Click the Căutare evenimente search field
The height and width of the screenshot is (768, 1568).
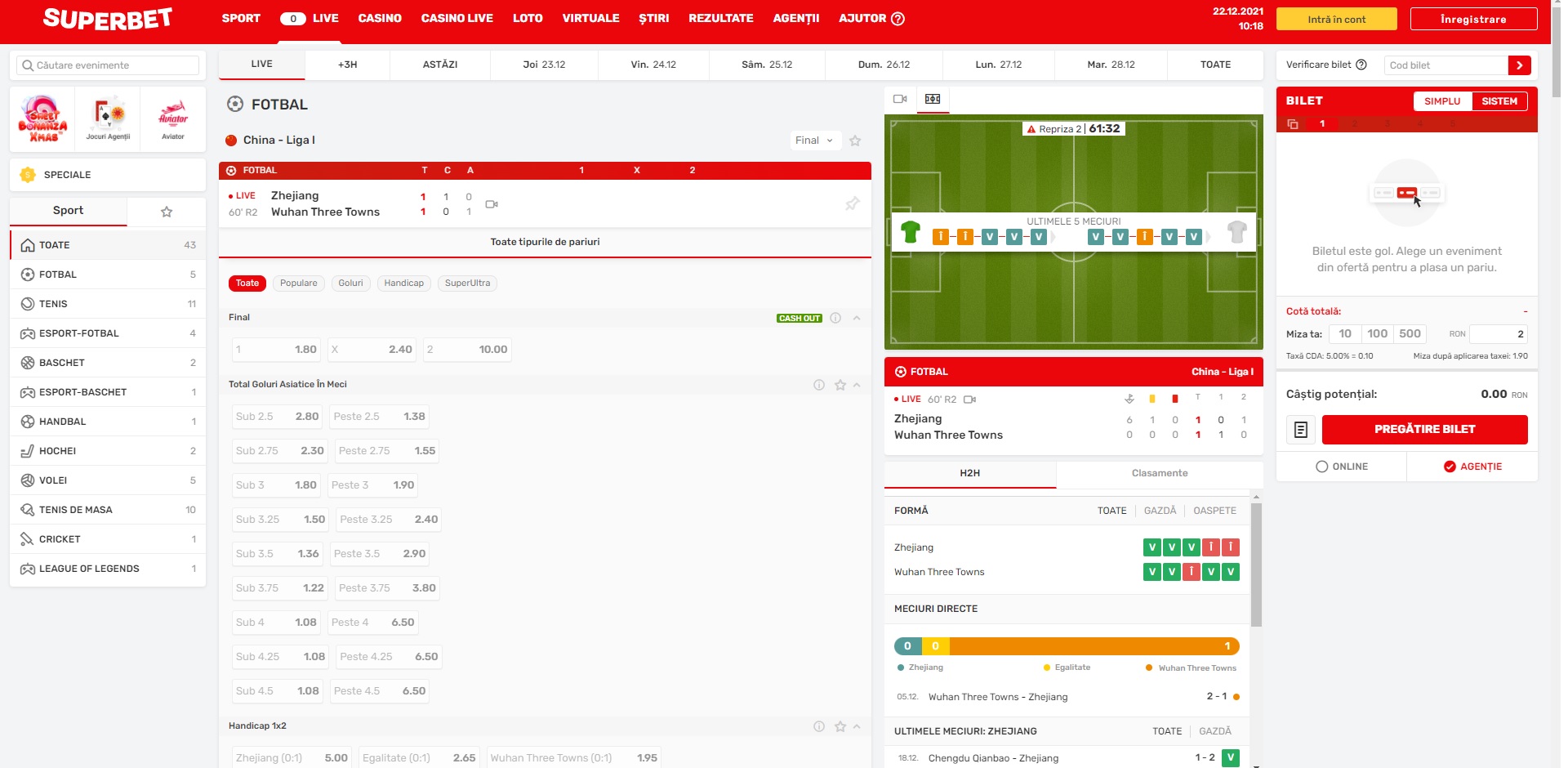point(108,65)
